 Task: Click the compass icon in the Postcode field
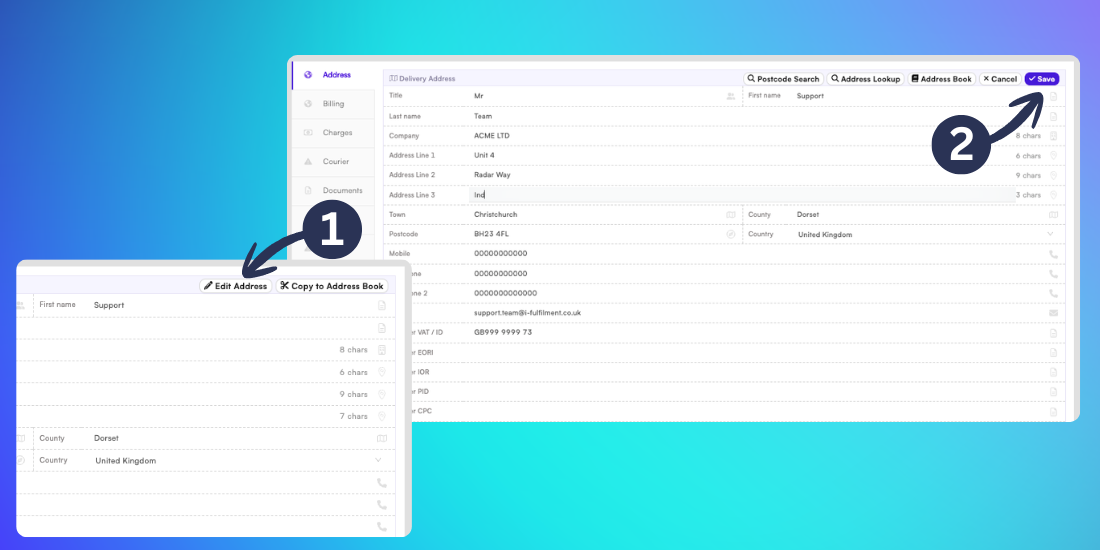point(731,234)
